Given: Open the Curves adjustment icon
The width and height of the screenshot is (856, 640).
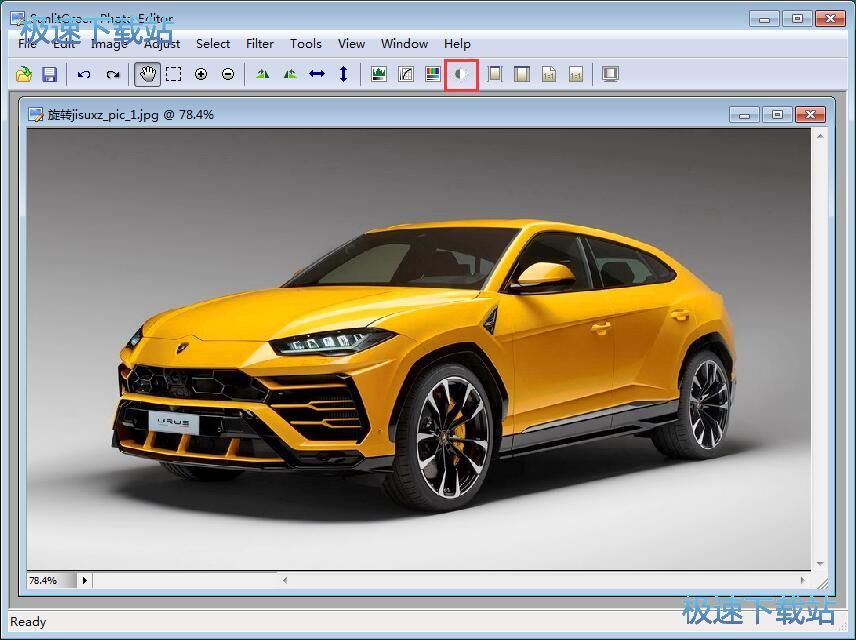Looking at the screenshot, I should [x=406, y=74].
